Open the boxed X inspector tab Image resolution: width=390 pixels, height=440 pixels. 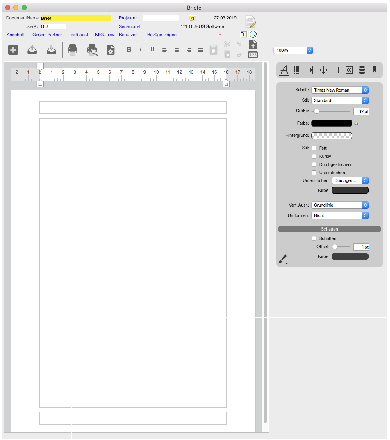[x=349, y=70]
